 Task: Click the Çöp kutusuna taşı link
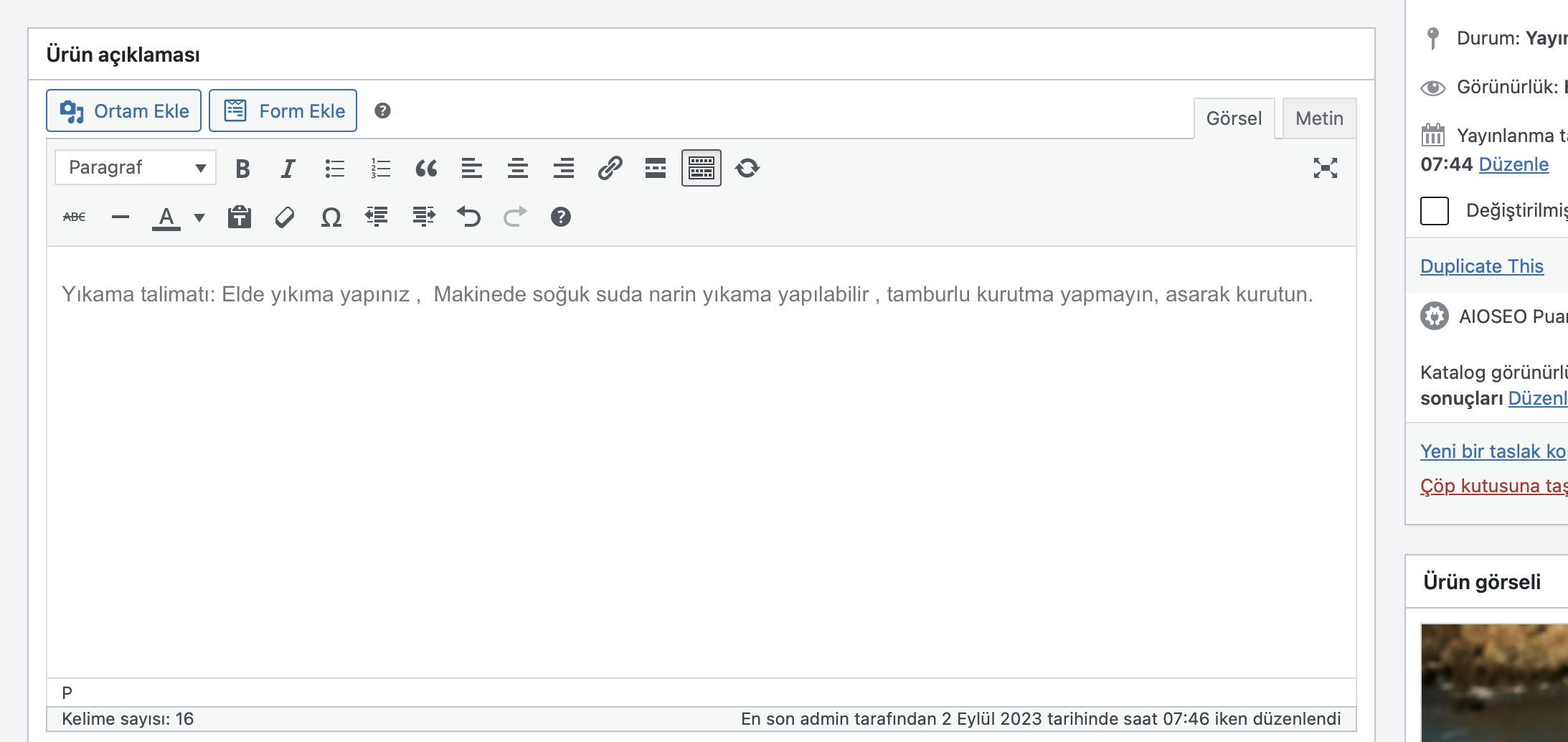click(1494, 486)
